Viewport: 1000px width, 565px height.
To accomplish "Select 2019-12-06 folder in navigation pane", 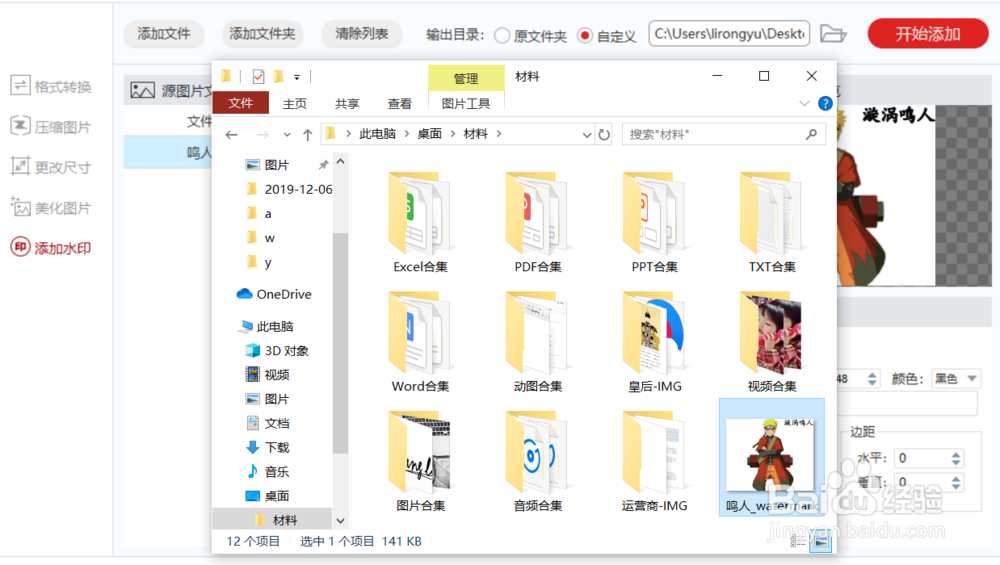I will 289,189.
